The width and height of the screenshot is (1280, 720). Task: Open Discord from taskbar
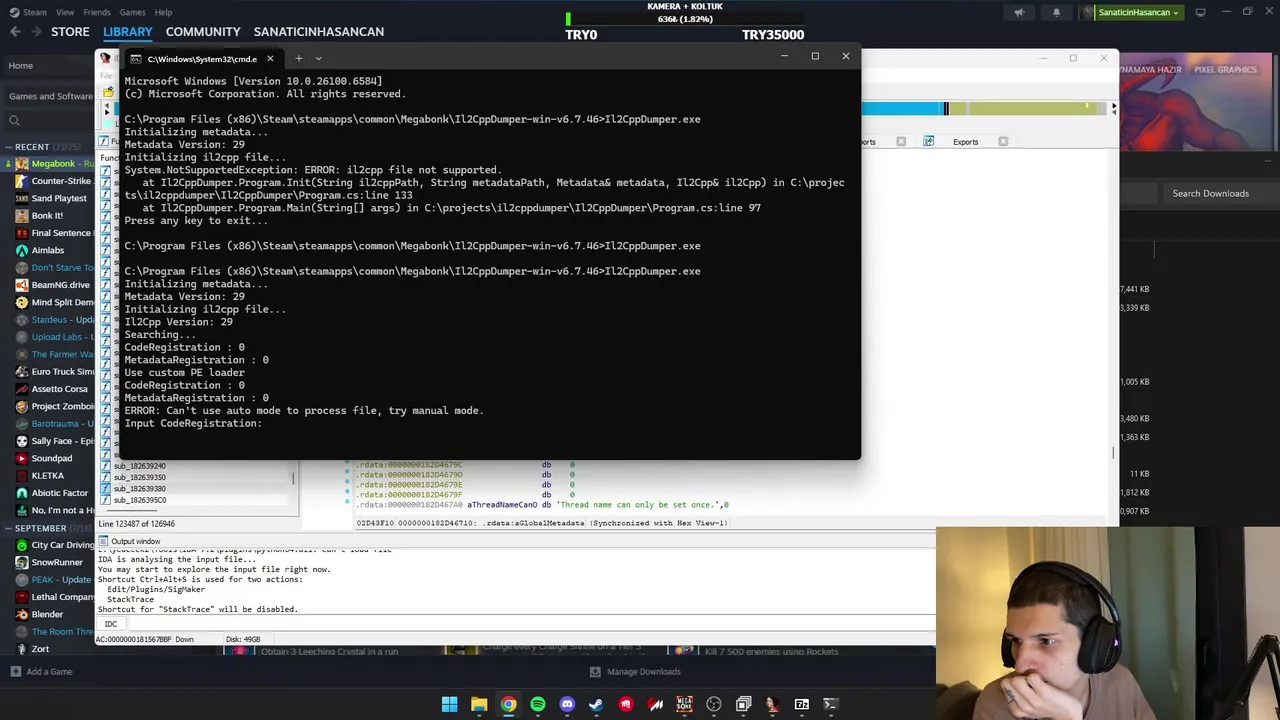click(567, 704)
